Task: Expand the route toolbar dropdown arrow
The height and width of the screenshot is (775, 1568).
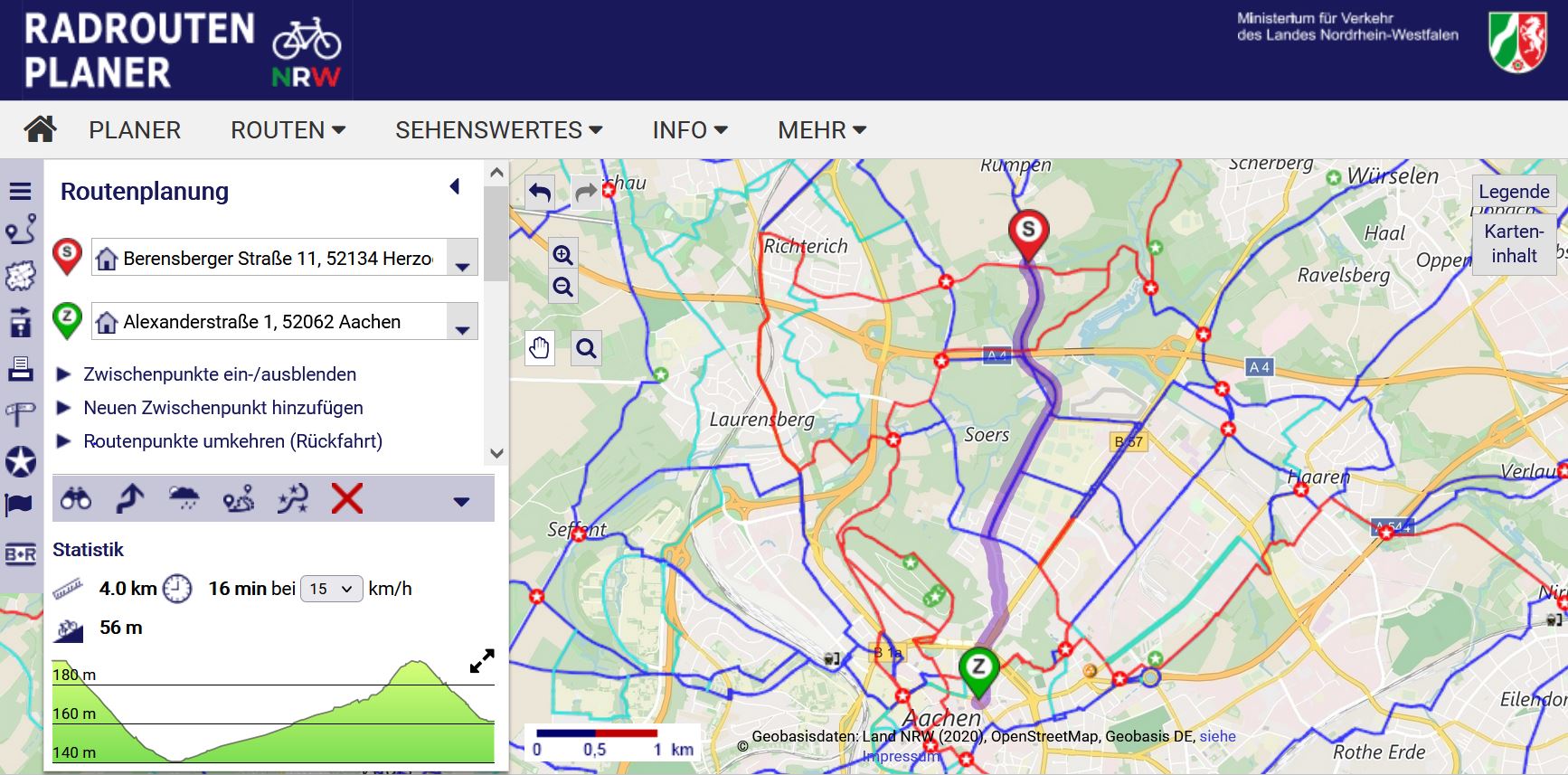Action: click(461, 501)
